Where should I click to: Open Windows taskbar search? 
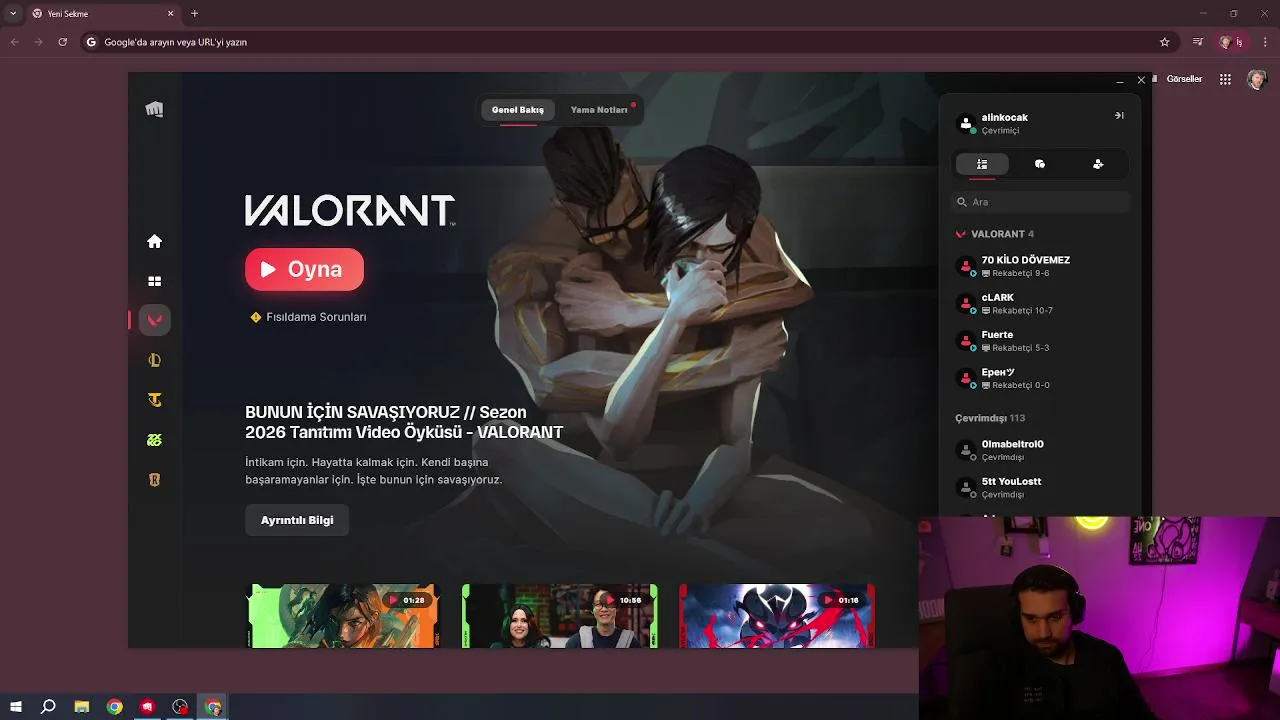(x=48, y=707)
